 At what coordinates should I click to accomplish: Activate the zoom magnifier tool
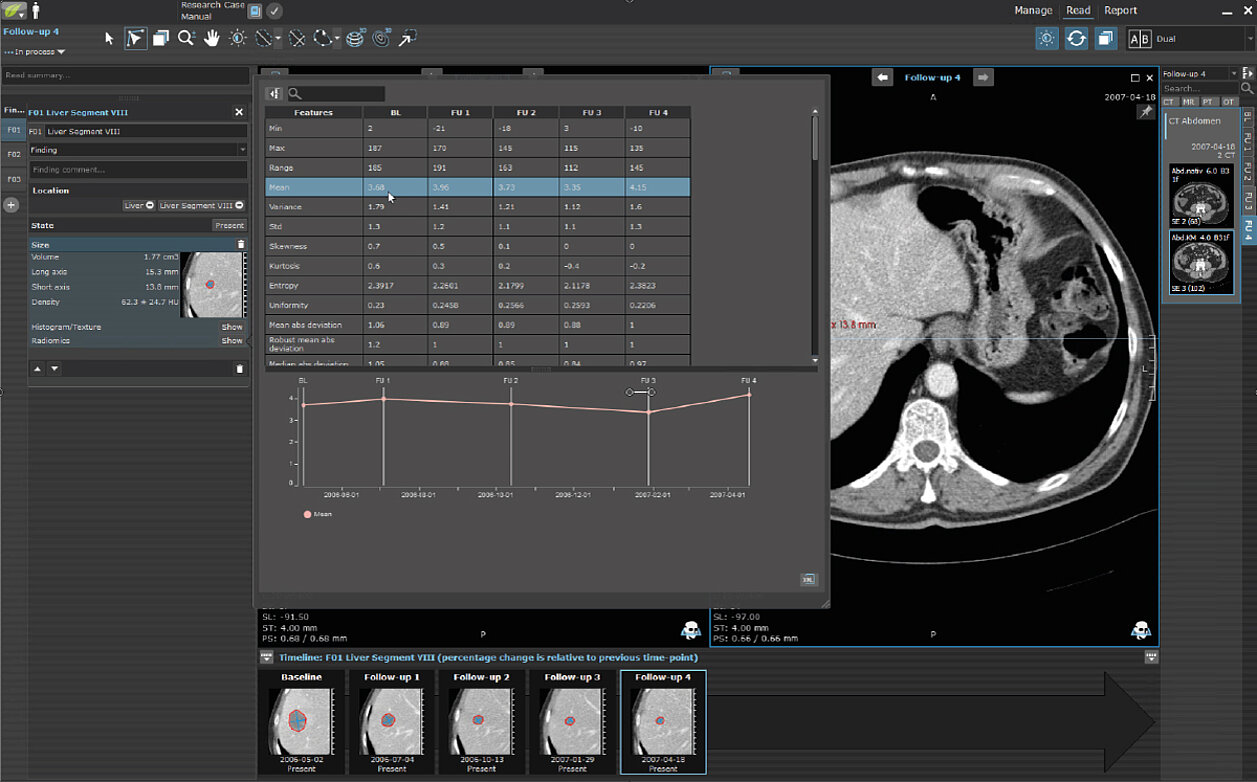pyautogui.click(x=186, y=39)
